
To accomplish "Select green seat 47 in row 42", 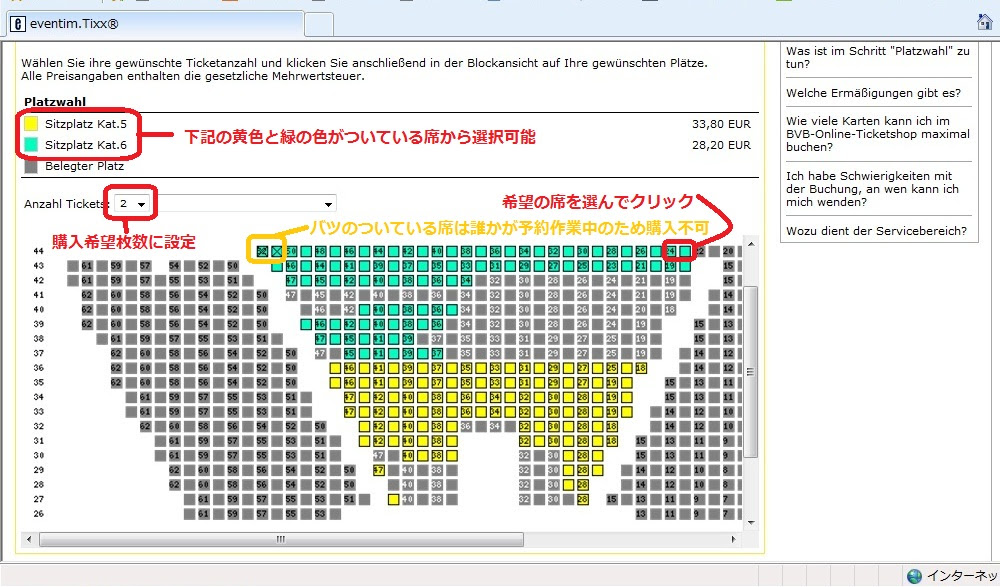I will (291, 281).
